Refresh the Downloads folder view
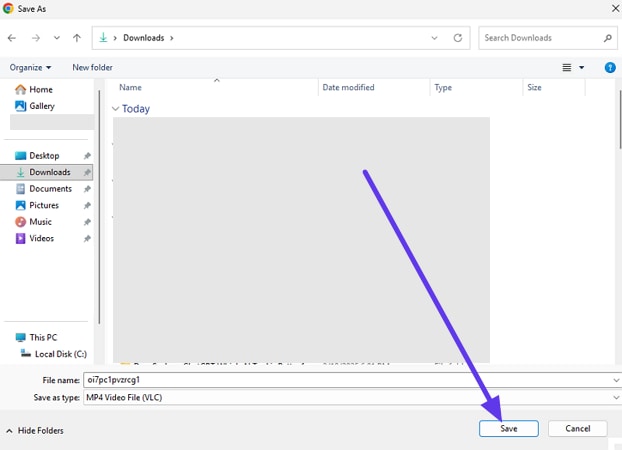 tap(458, 38)
